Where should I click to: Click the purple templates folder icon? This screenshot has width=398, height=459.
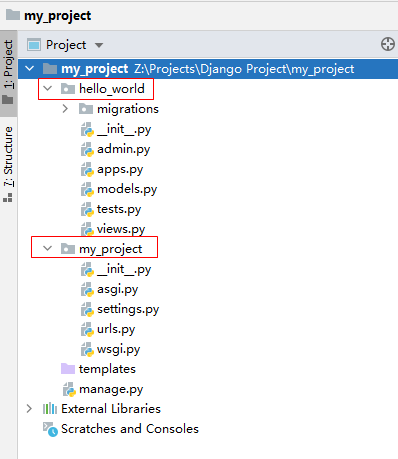click(x=68, y=369)
